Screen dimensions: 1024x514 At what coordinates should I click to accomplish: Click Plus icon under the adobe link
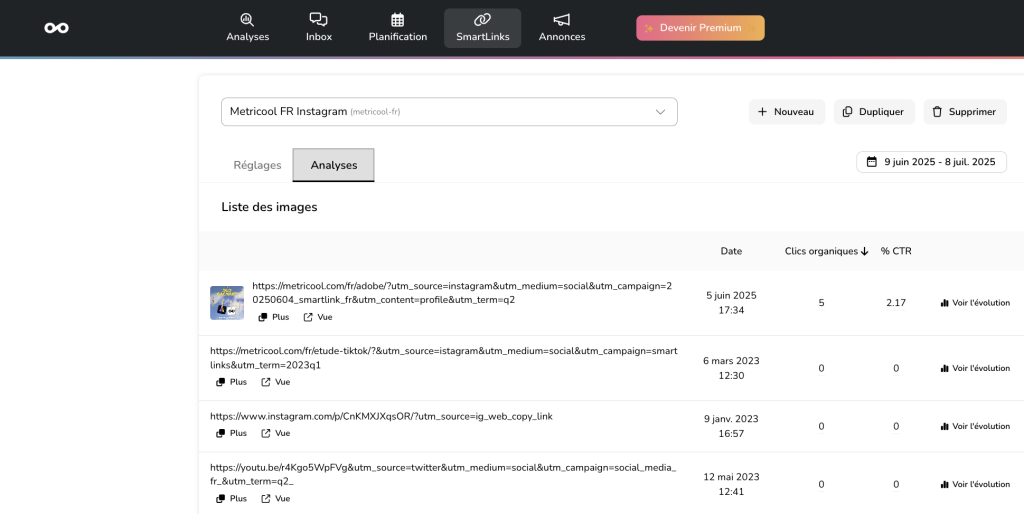click(263, 317)
